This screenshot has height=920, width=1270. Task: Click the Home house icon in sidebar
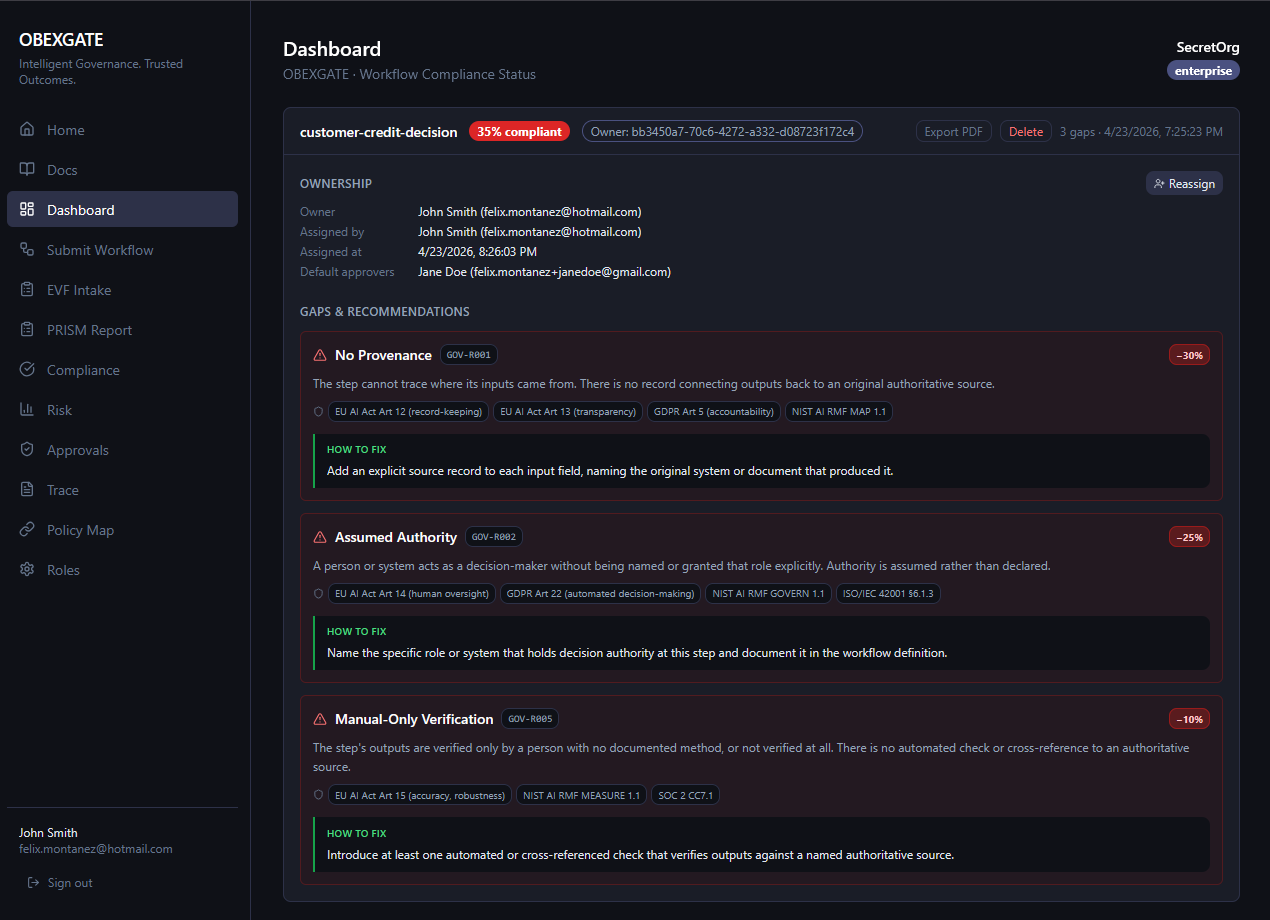click(x=27, y=130)
